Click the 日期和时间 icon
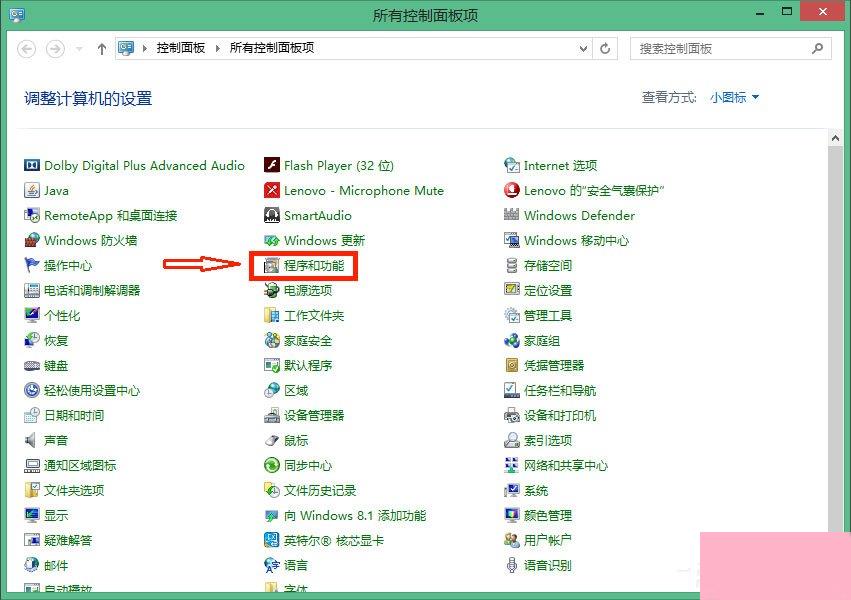Viewport: 851px width, 600px height. [32, 416]
